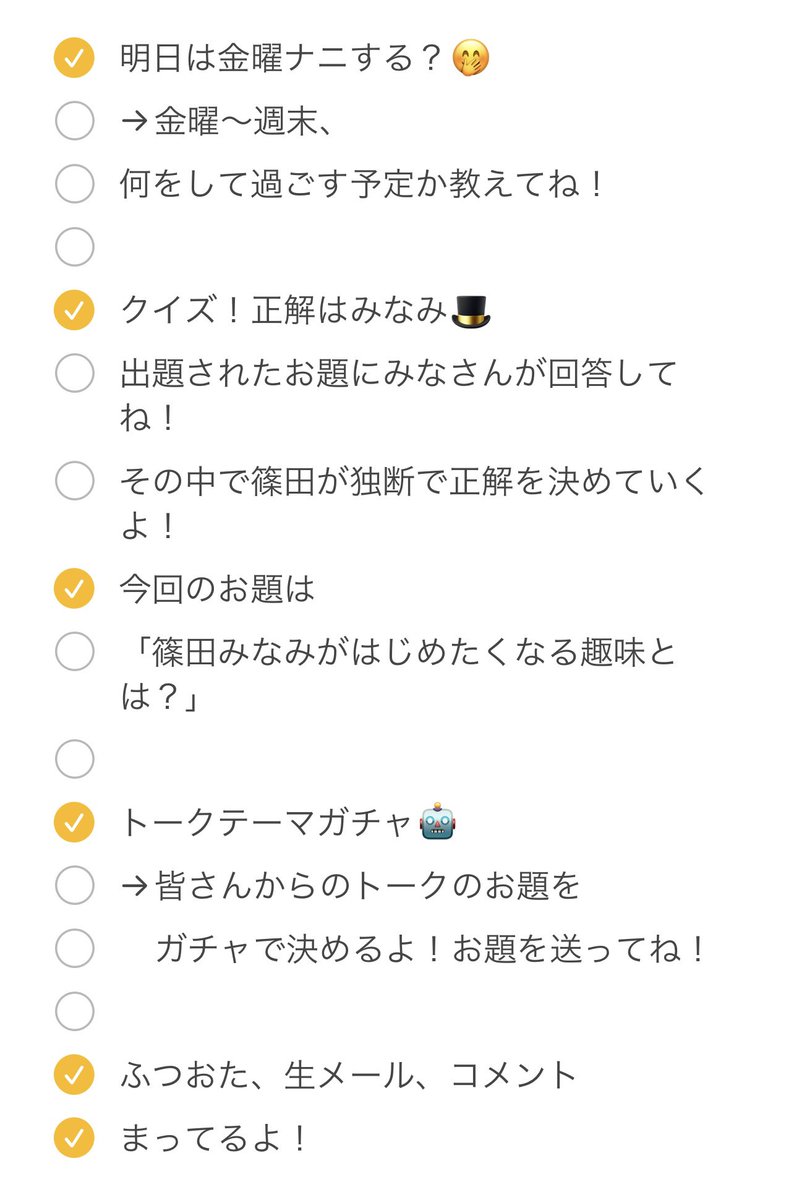Check the 何をして過ごす予定か教えてね！ checkbox
The width and height of the screenshot is (794, 1200).
tap(73, 184)
